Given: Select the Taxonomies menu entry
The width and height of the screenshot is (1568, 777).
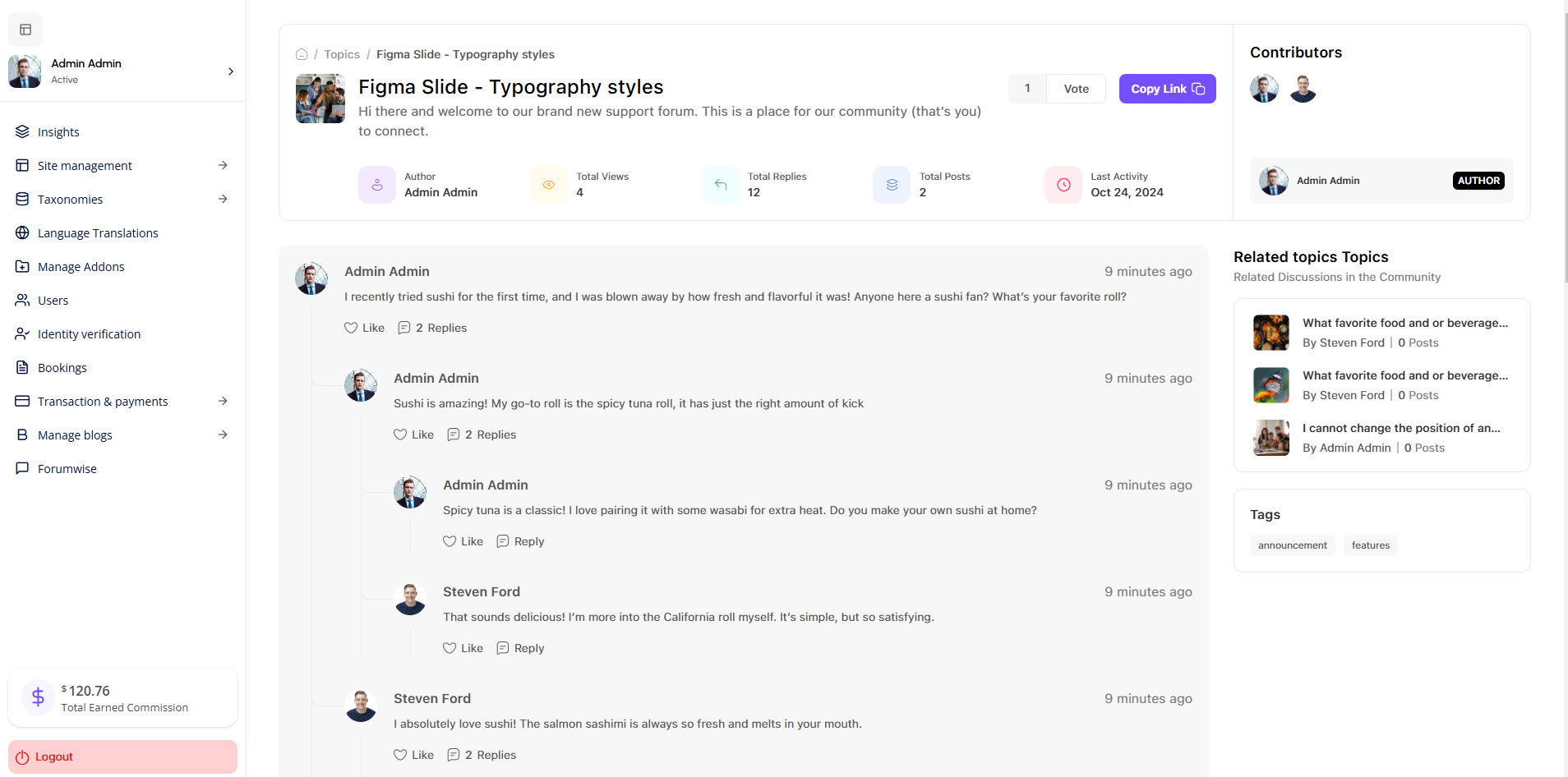Looking at the screenshot, I should 70,199.
